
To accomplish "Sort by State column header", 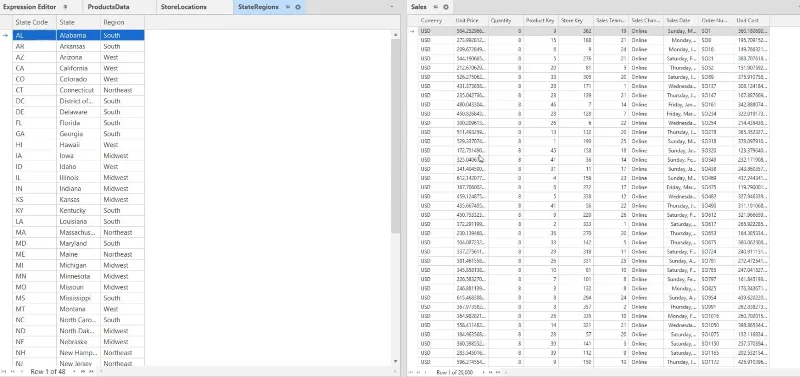I will tap(78, 22).
